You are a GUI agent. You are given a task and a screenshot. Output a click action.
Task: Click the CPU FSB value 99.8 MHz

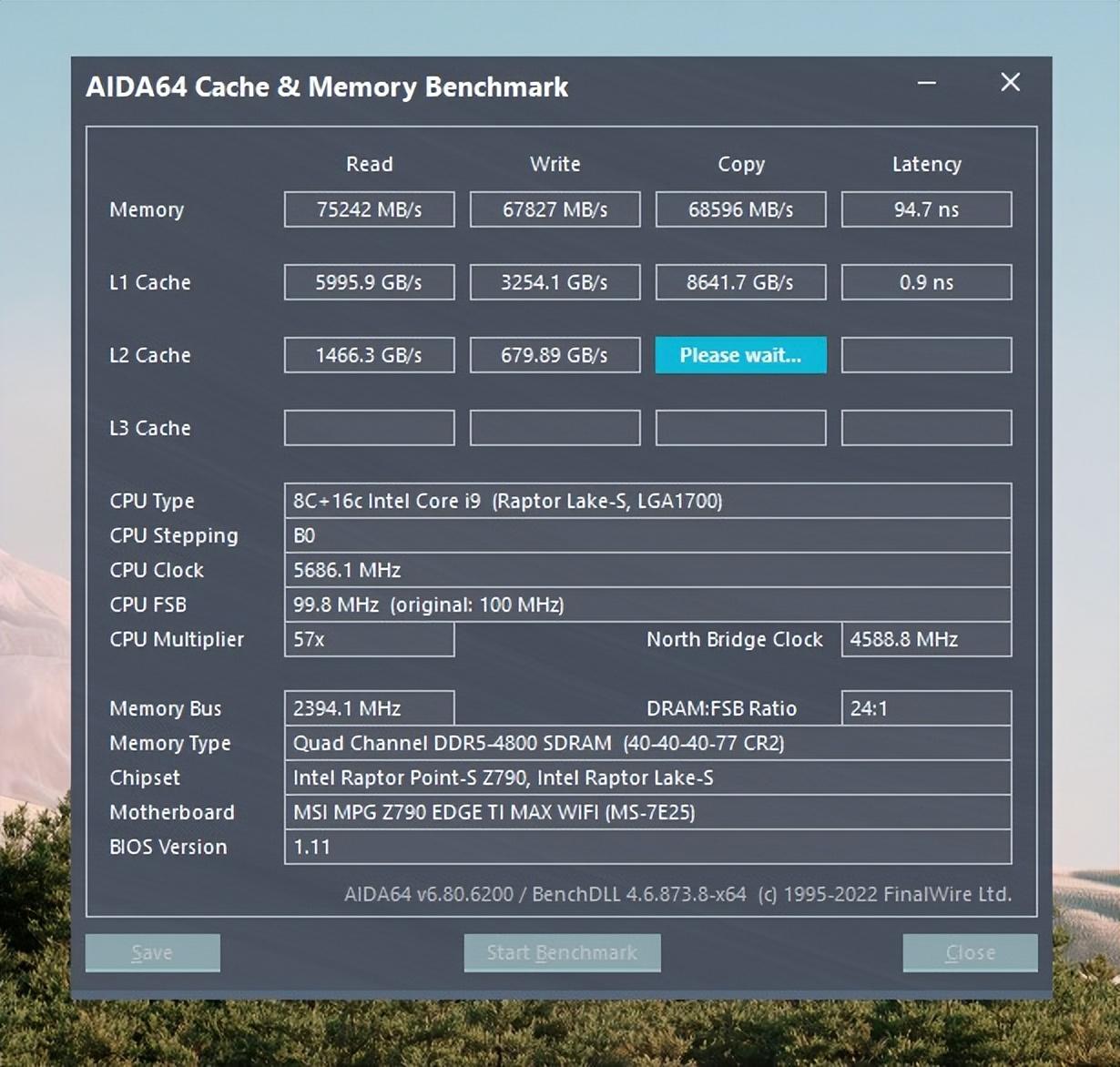point(647,605)
